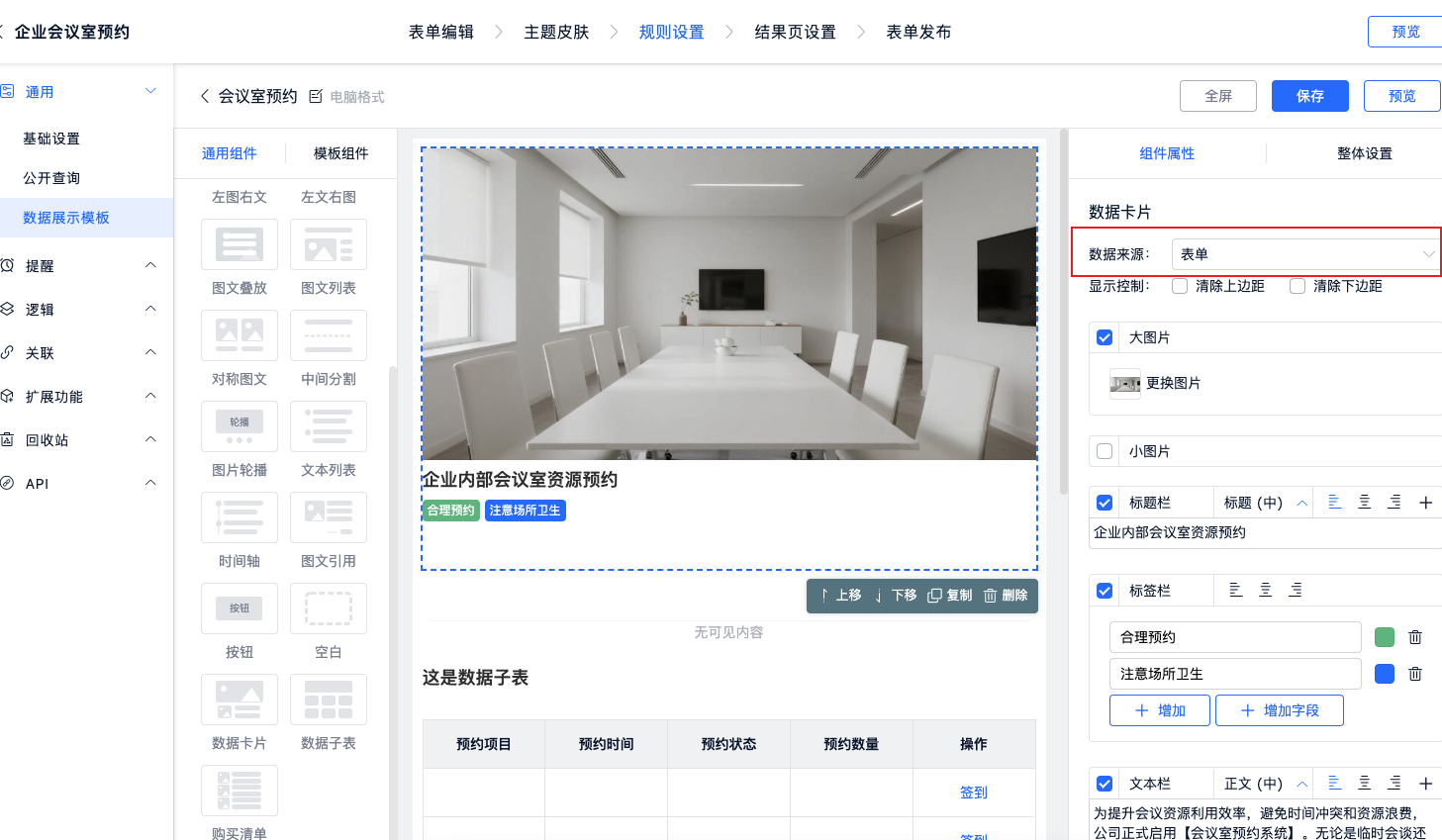Viewport: 1442px width, 840px height.
Task: Center-align the 标签栏 tags
Action: (1265, 591)
